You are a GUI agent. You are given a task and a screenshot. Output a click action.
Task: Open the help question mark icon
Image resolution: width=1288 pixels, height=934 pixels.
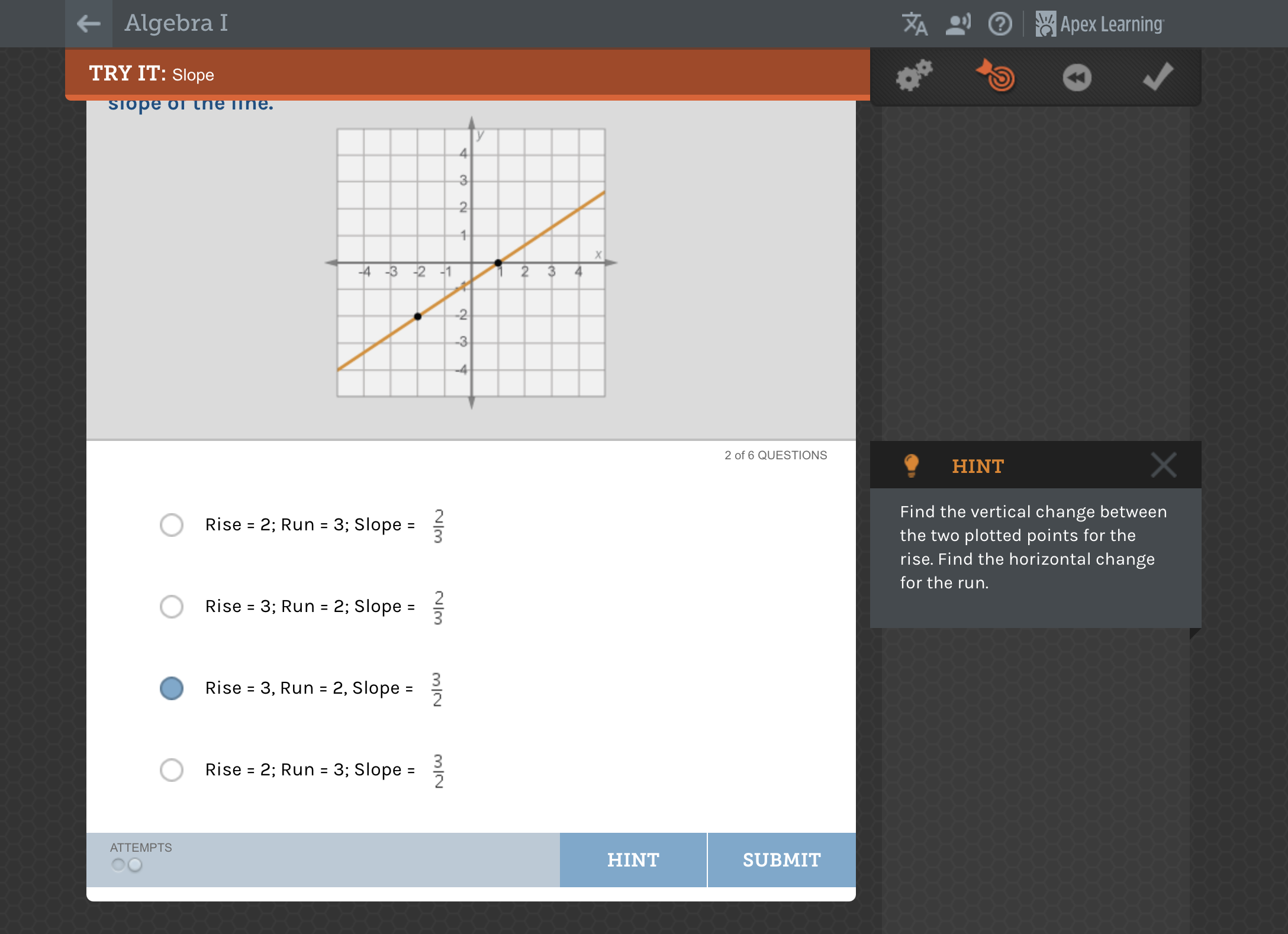[x=1000, y=24]
